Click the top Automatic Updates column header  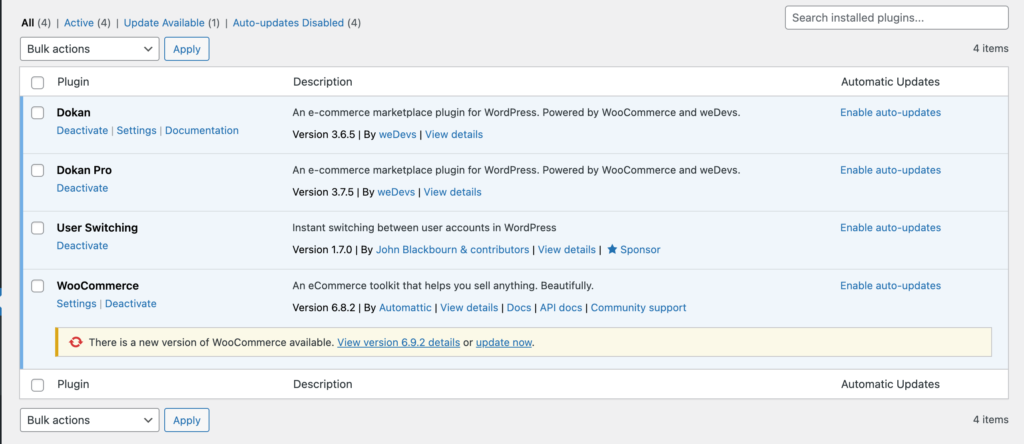(890, 82)
